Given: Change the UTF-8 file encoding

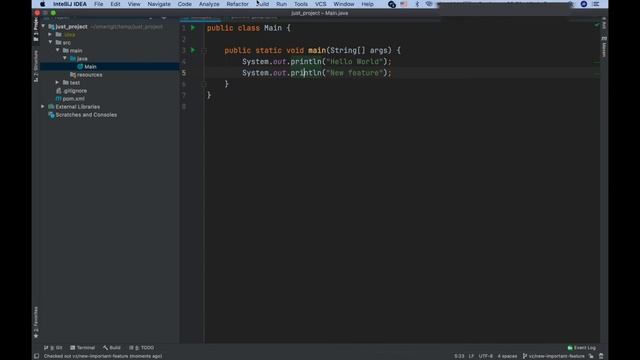Looking at the screenshot, I should 486,356.
